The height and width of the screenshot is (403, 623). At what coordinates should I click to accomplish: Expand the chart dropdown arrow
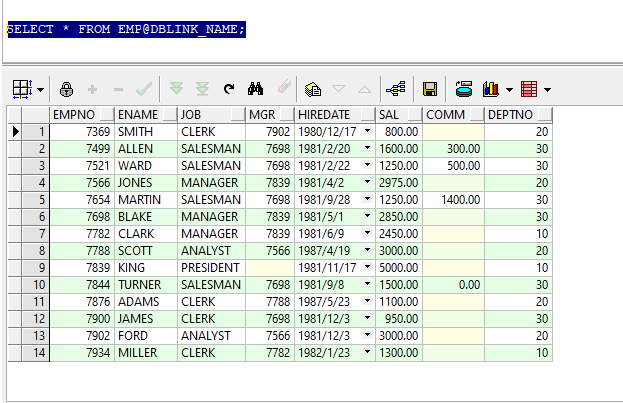click(x=509, y=90)
